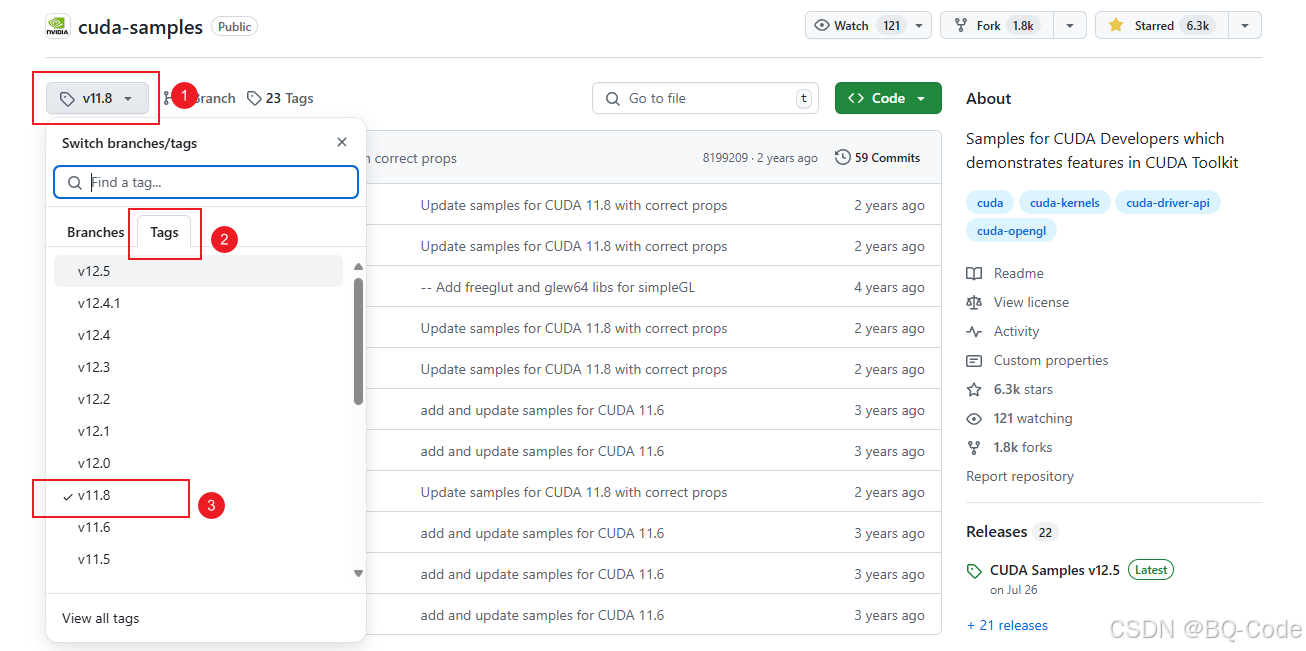
Task: Open CUDA Samples v12.5 release
Action: [x=1055, y=570]
